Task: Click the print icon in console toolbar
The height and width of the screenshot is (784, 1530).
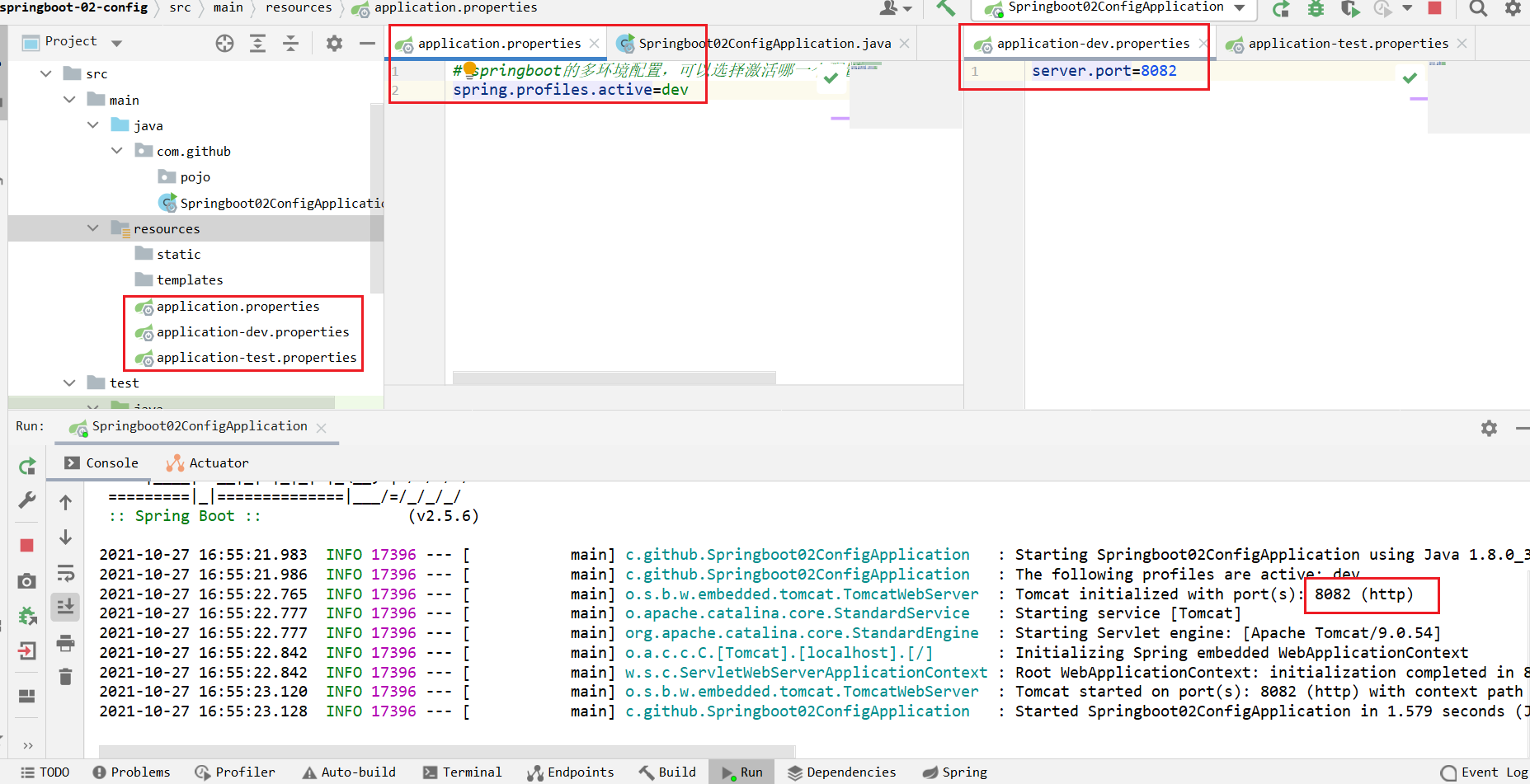Action: coord(66,643)
